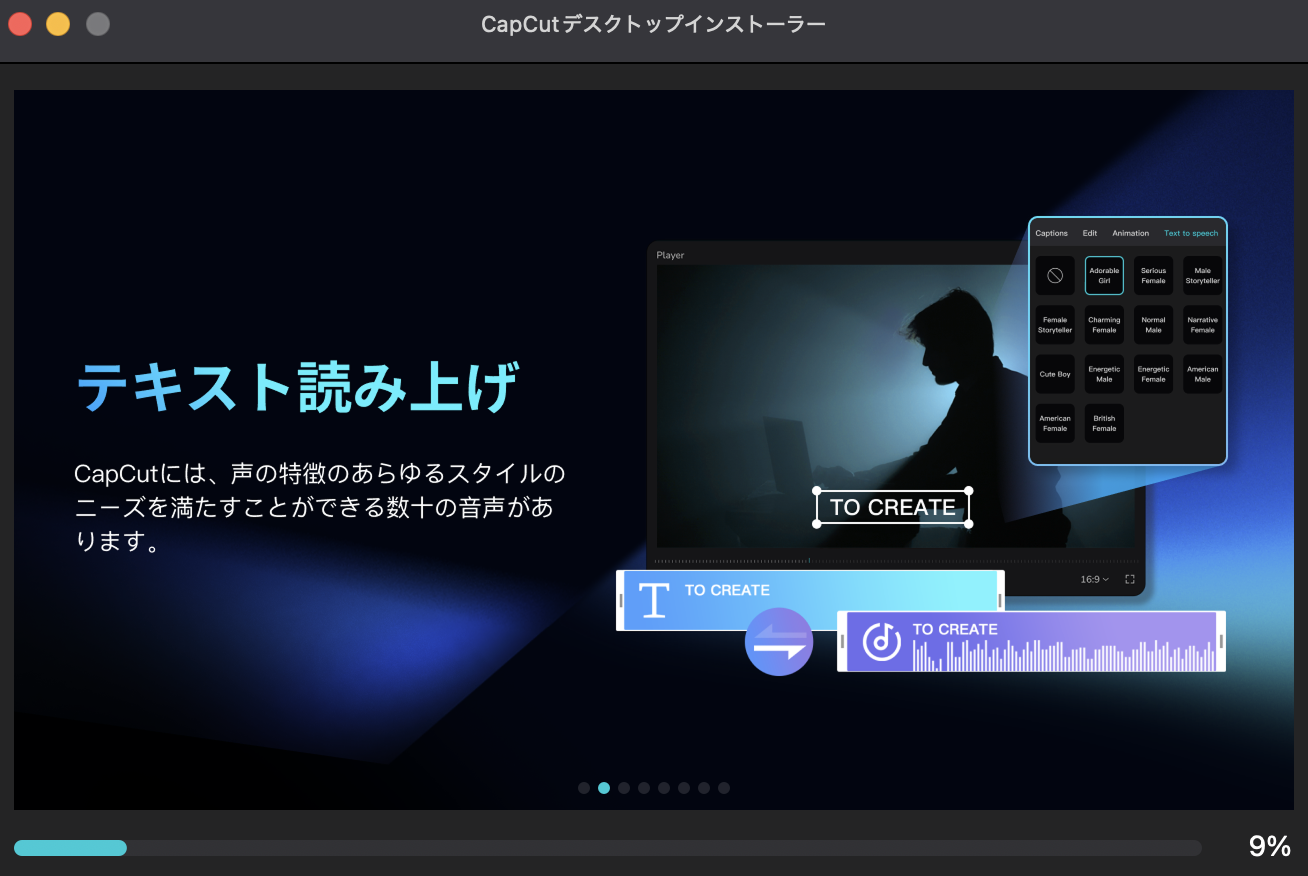The image size is (1308, 876).
Task: Select the Adorable Girl voice tile
Action: (x=1104, y=276)
